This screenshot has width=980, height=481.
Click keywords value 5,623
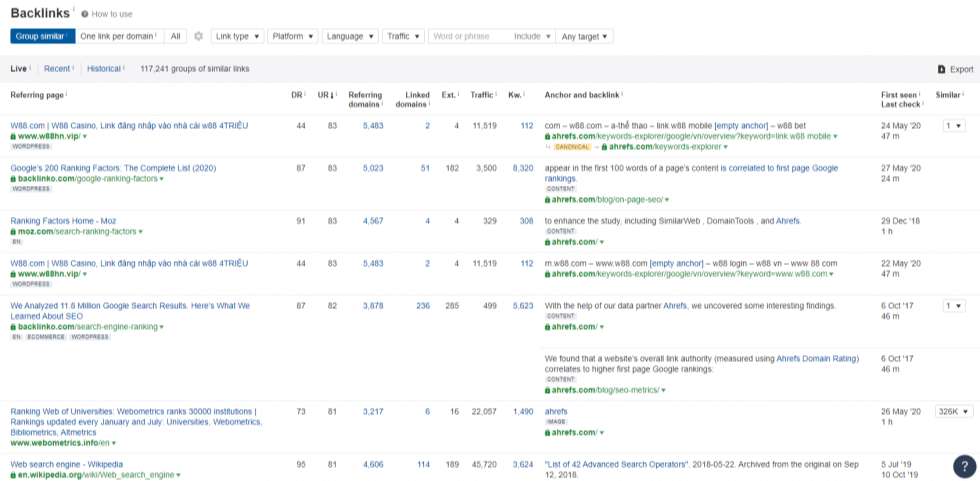[523, 306]
